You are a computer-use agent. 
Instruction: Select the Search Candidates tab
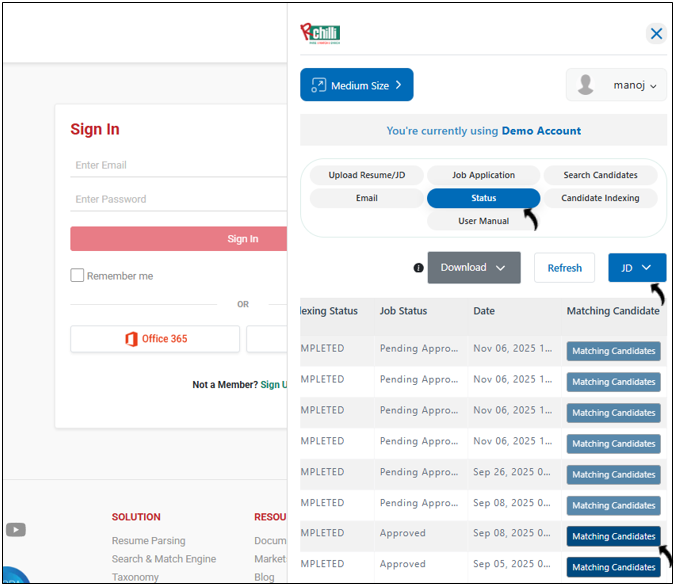click(x=600, y=175)
